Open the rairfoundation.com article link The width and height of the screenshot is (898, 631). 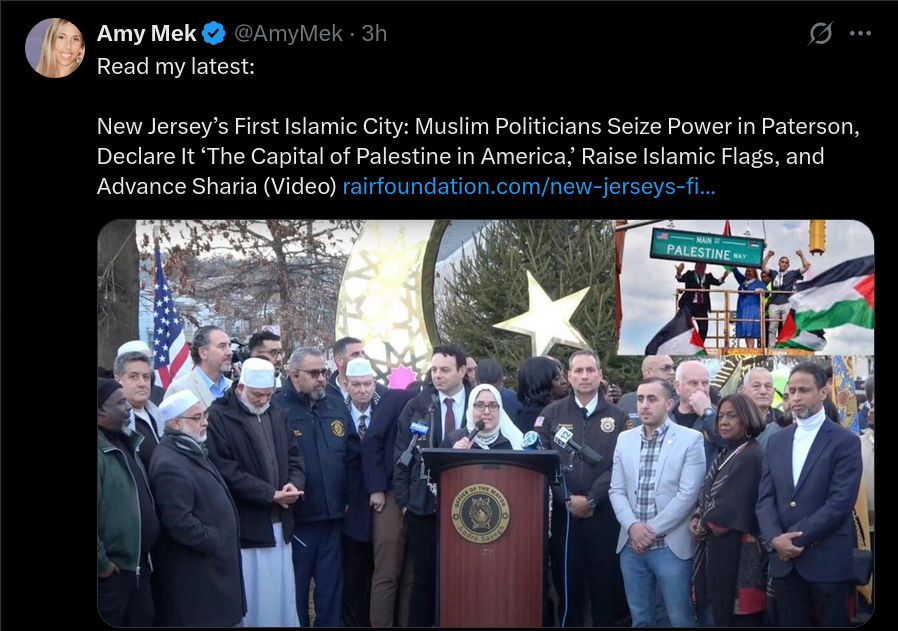529,186
